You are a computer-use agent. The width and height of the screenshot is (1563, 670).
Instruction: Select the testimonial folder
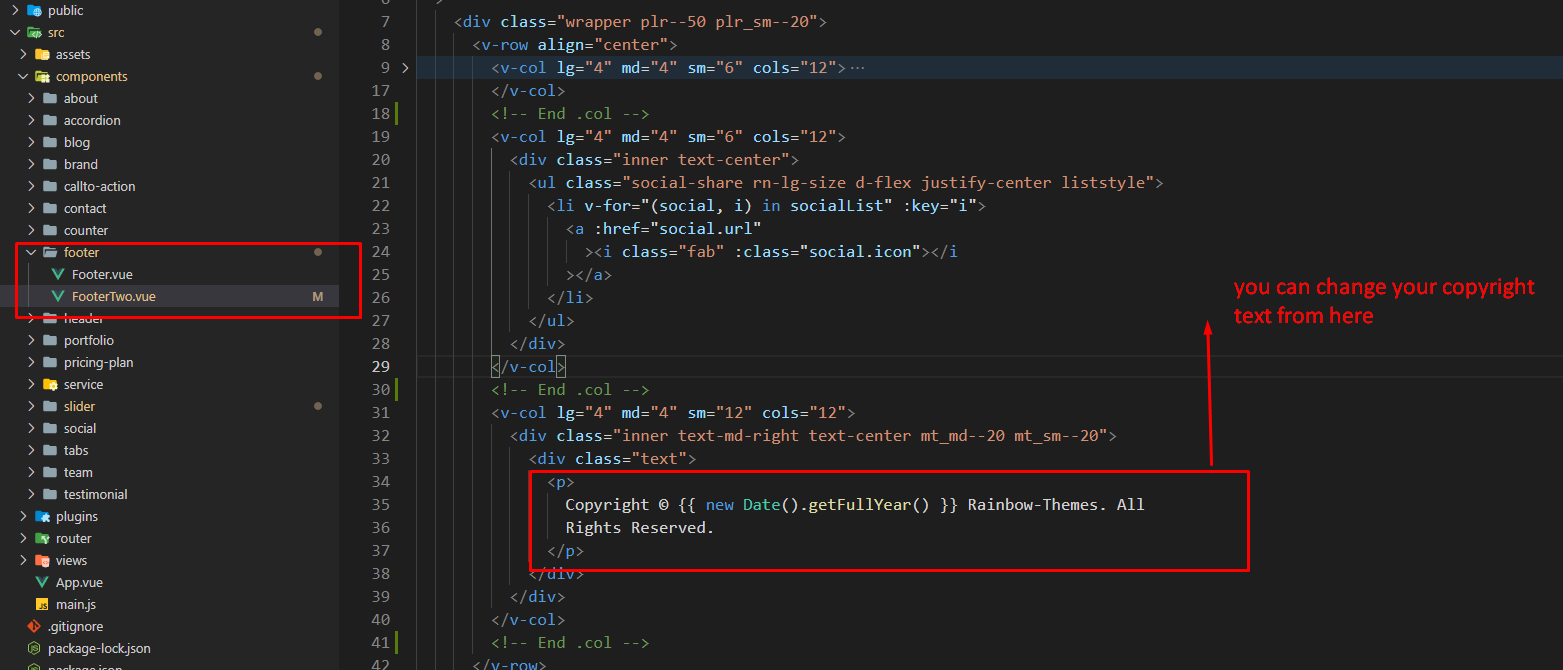click(x=95, y=495)
